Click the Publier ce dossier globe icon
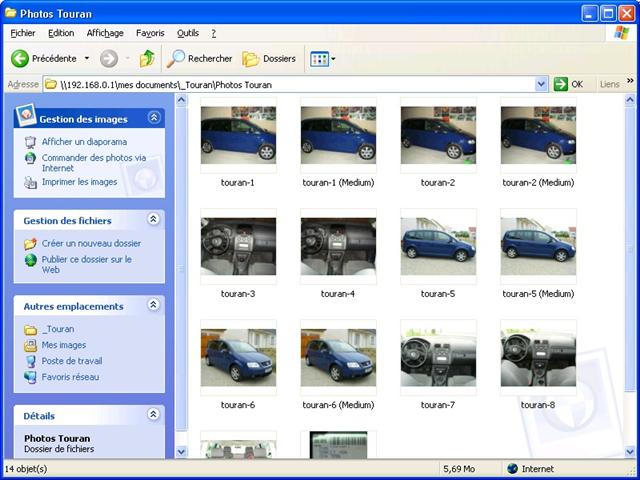Image resolution: width=640 pixels, height=480 pixels. click(30, 260)
